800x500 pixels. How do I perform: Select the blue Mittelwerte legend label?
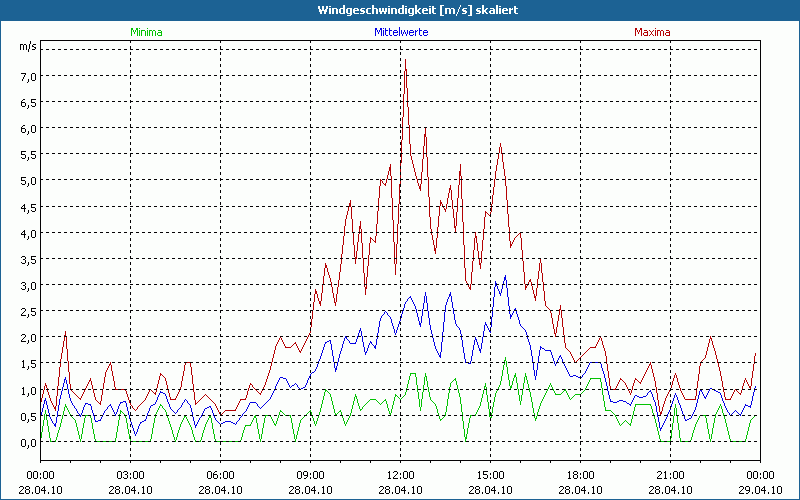[401, 32]
